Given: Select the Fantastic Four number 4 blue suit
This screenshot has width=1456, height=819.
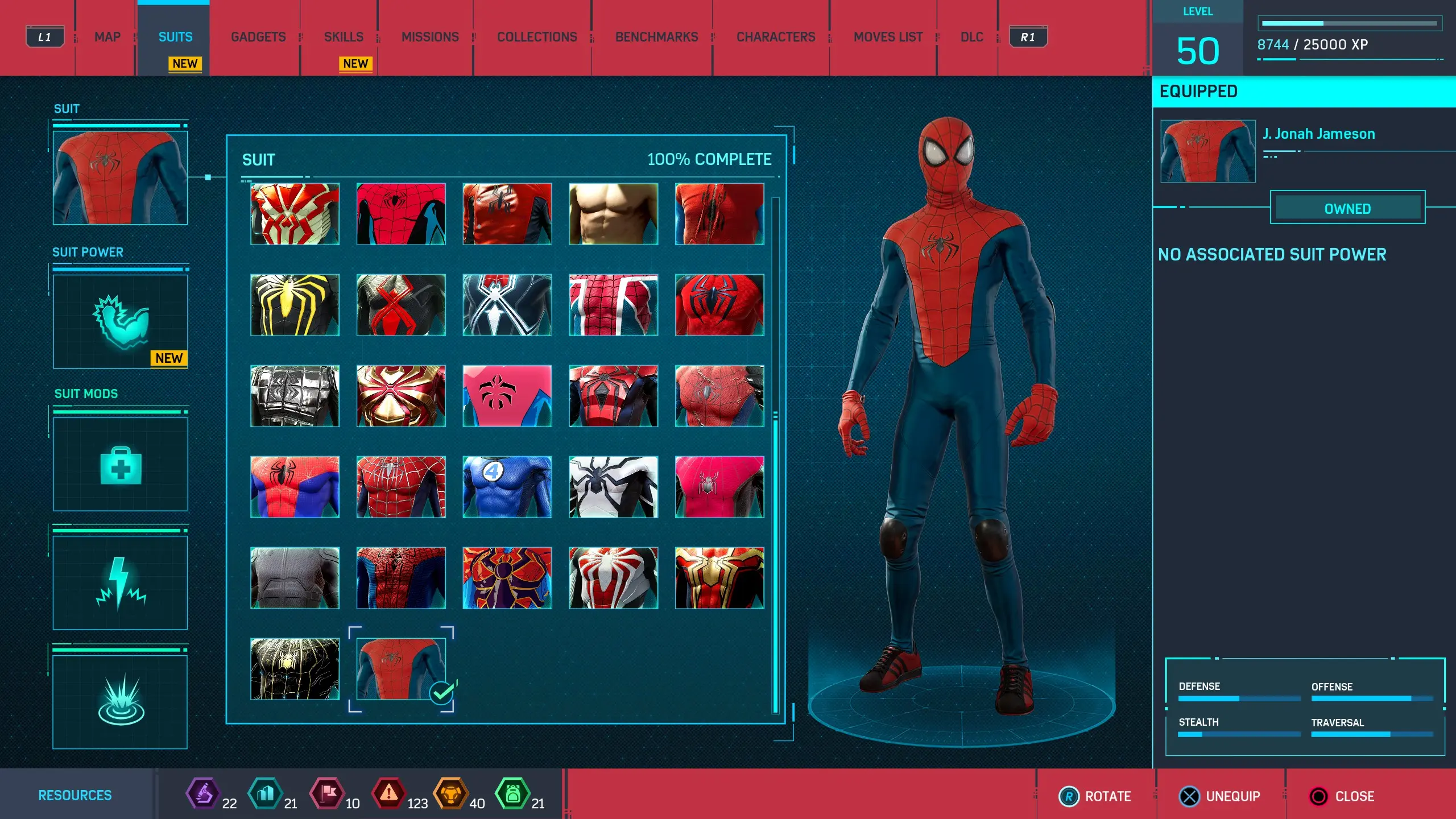Looking at the screenshot, I should 507,487.
